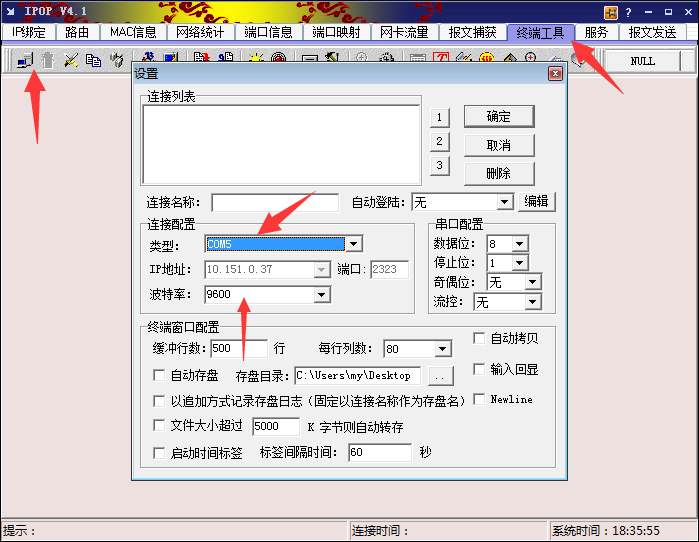
Task: Click the red letter T toolbar icon
Action: pyautogui.click(x=440, y=61)
